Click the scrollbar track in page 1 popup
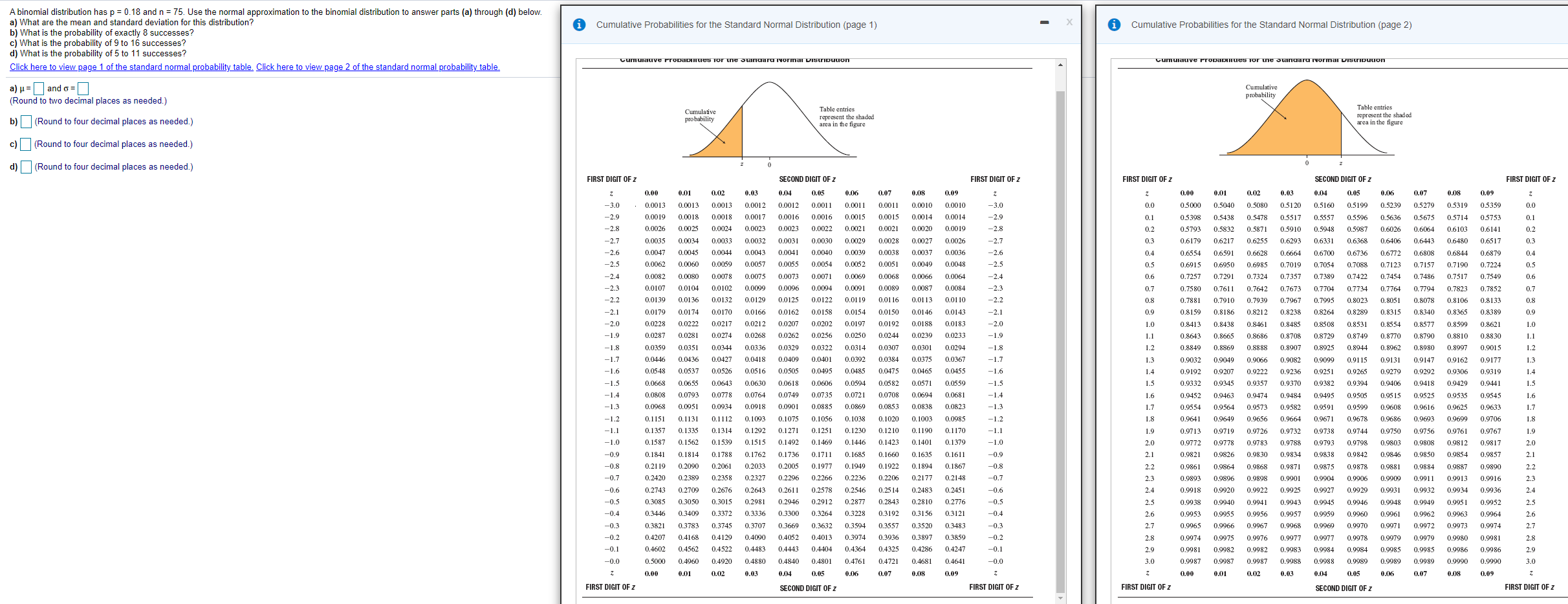The height and width of the screenshot is (604, 1568). 1060,324
